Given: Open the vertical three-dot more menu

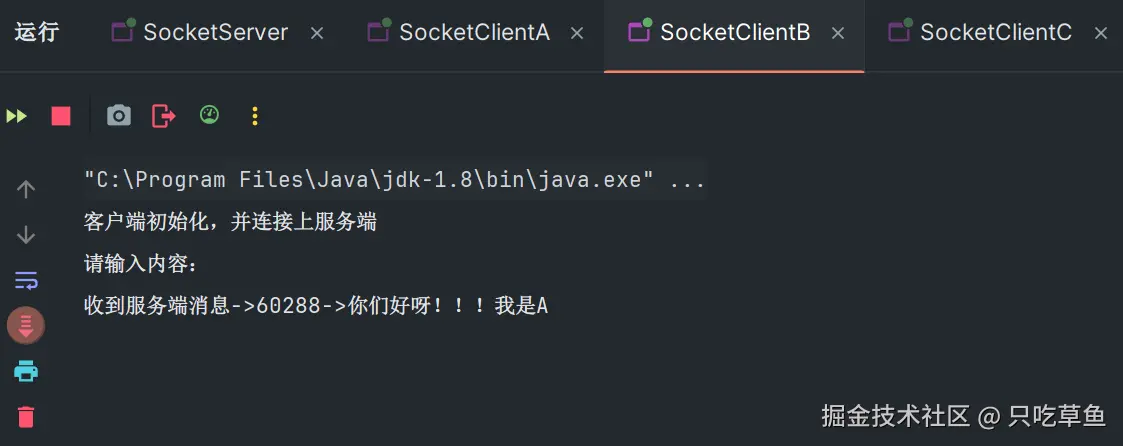Looking at the screenshot, I should tap(254, 116).
